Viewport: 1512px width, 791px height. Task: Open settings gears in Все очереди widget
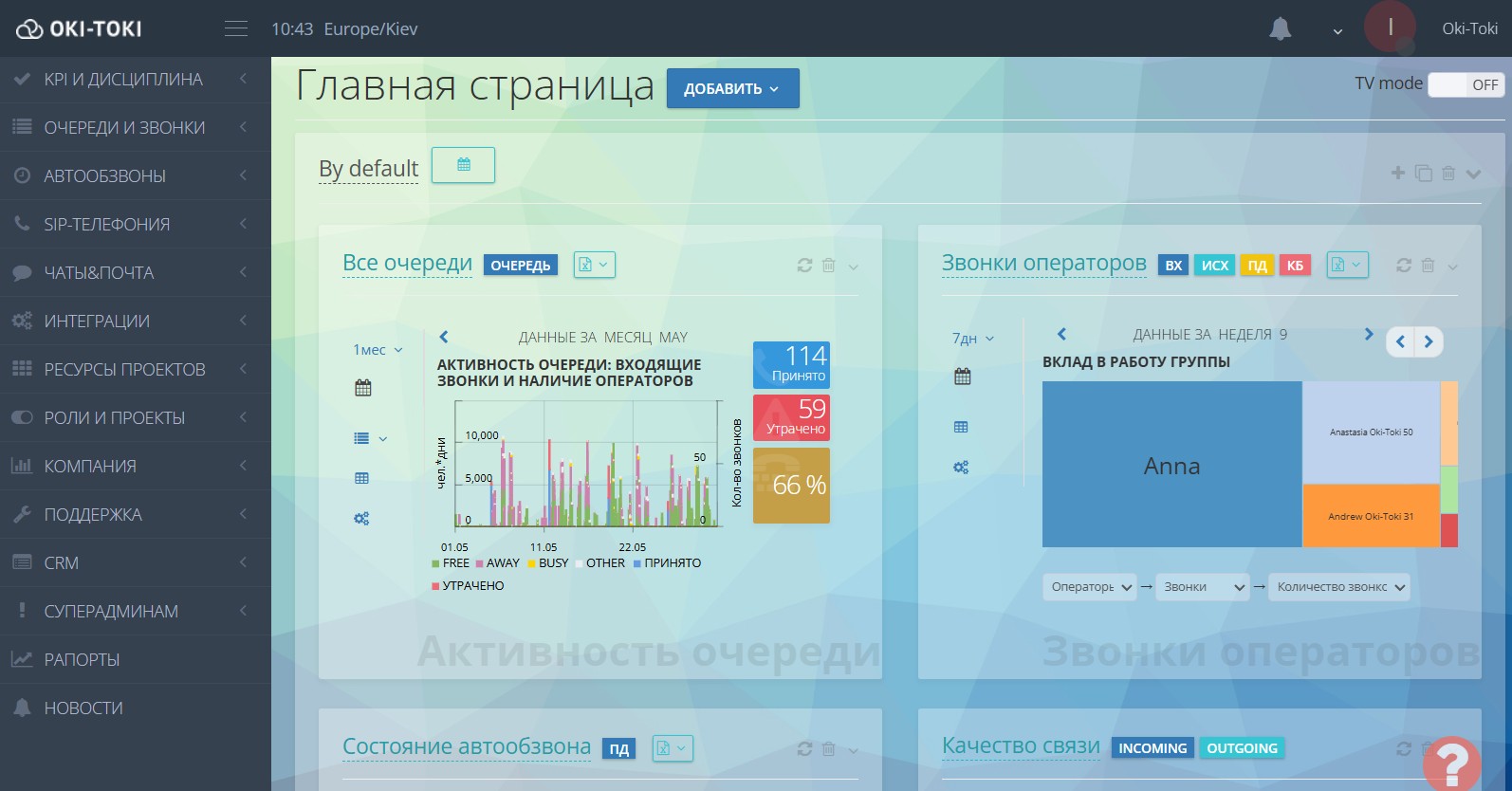pyautogui.click(x=361, y=518)
